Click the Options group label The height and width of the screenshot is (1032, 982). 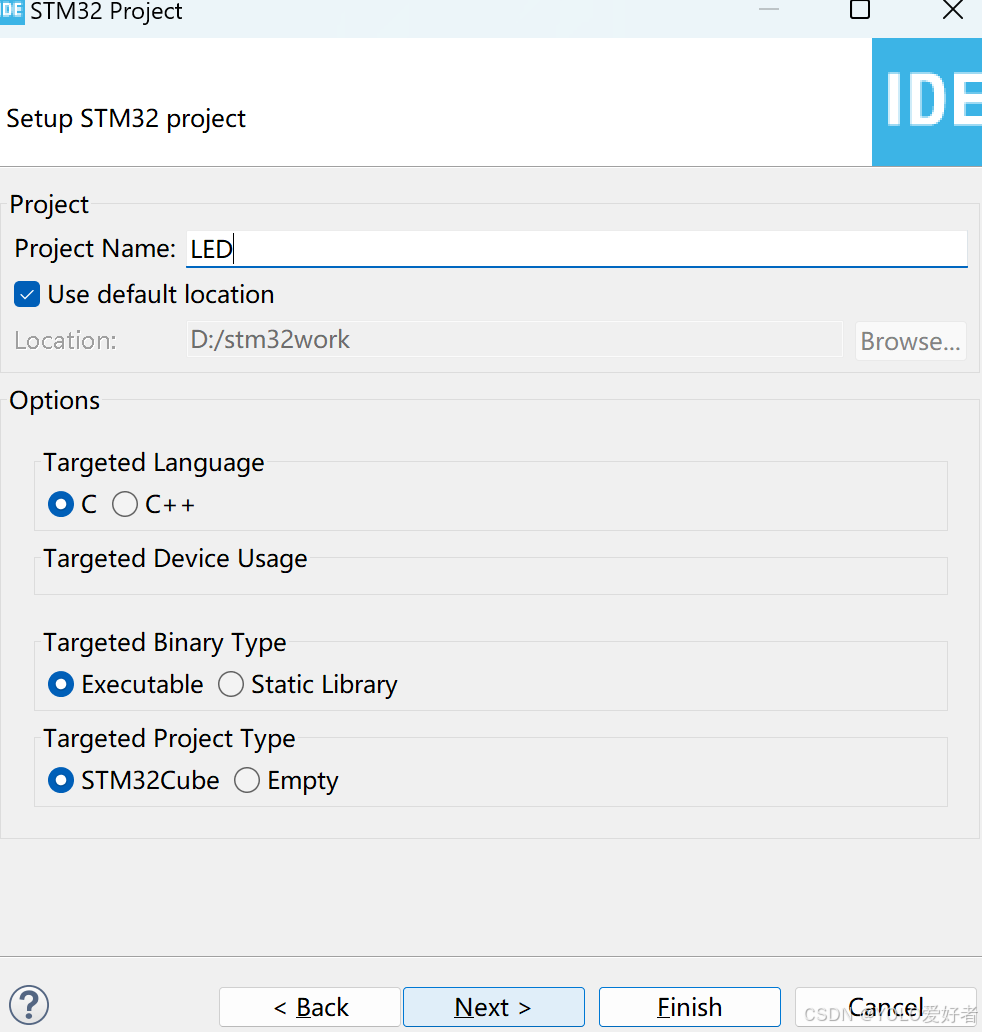tap(55, 401)
